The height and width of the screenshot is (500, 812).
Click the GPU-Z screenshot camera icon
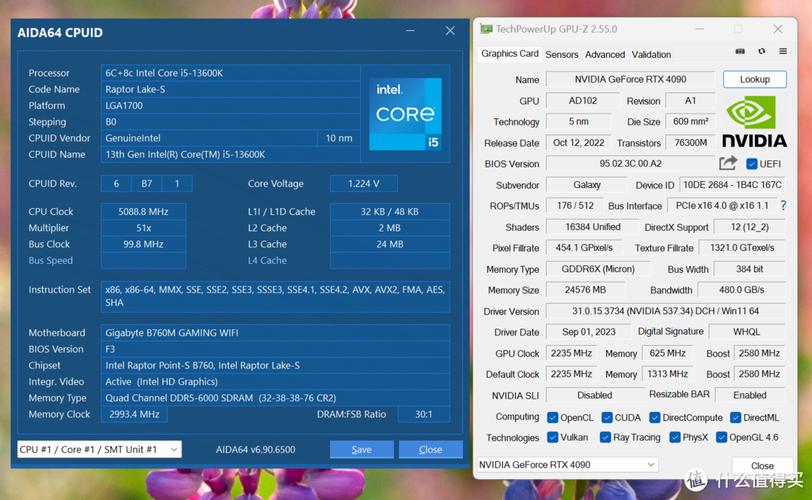[x=740, y=51]
